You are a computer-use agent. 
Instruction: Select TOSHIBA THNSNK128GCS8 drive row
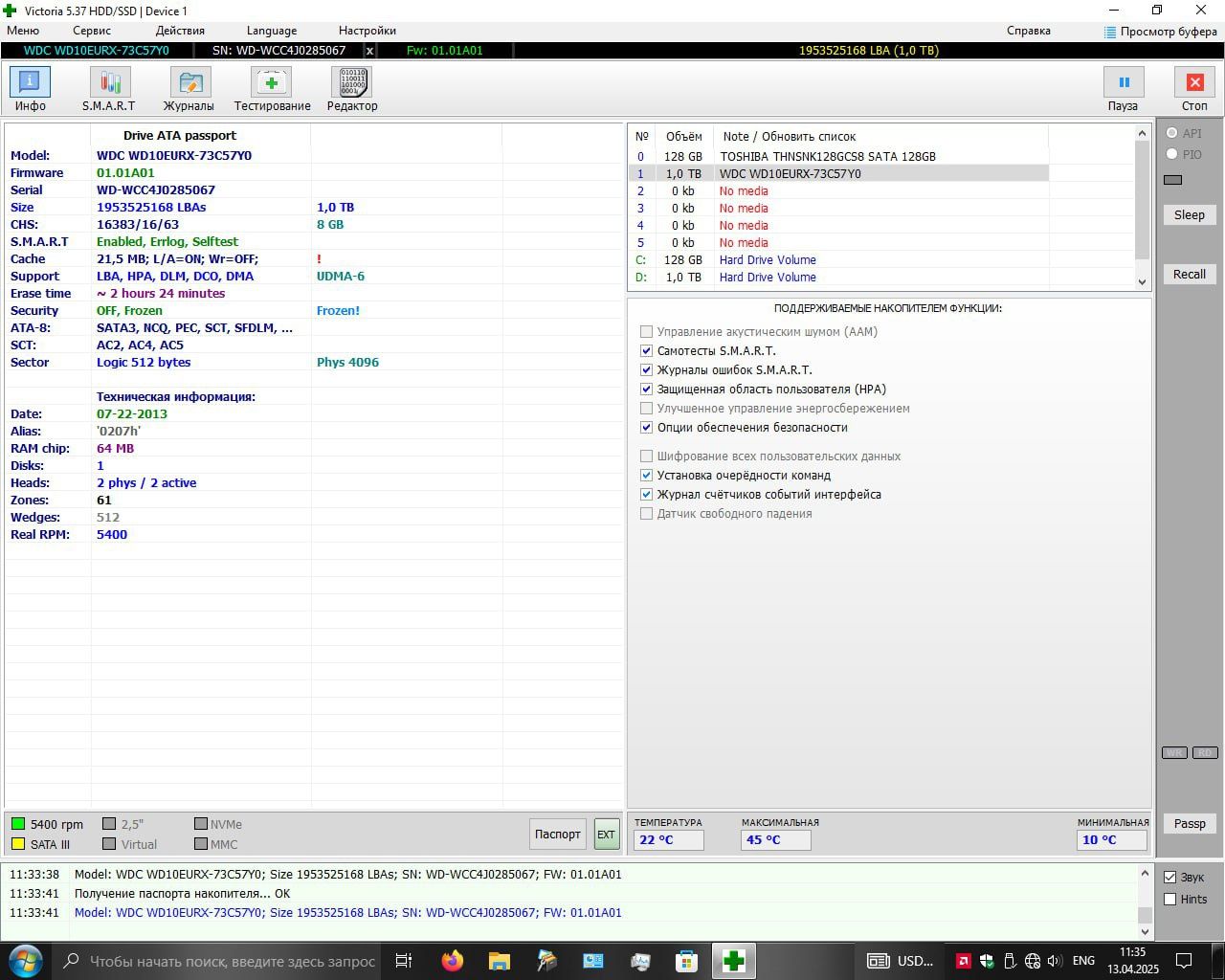838,156
